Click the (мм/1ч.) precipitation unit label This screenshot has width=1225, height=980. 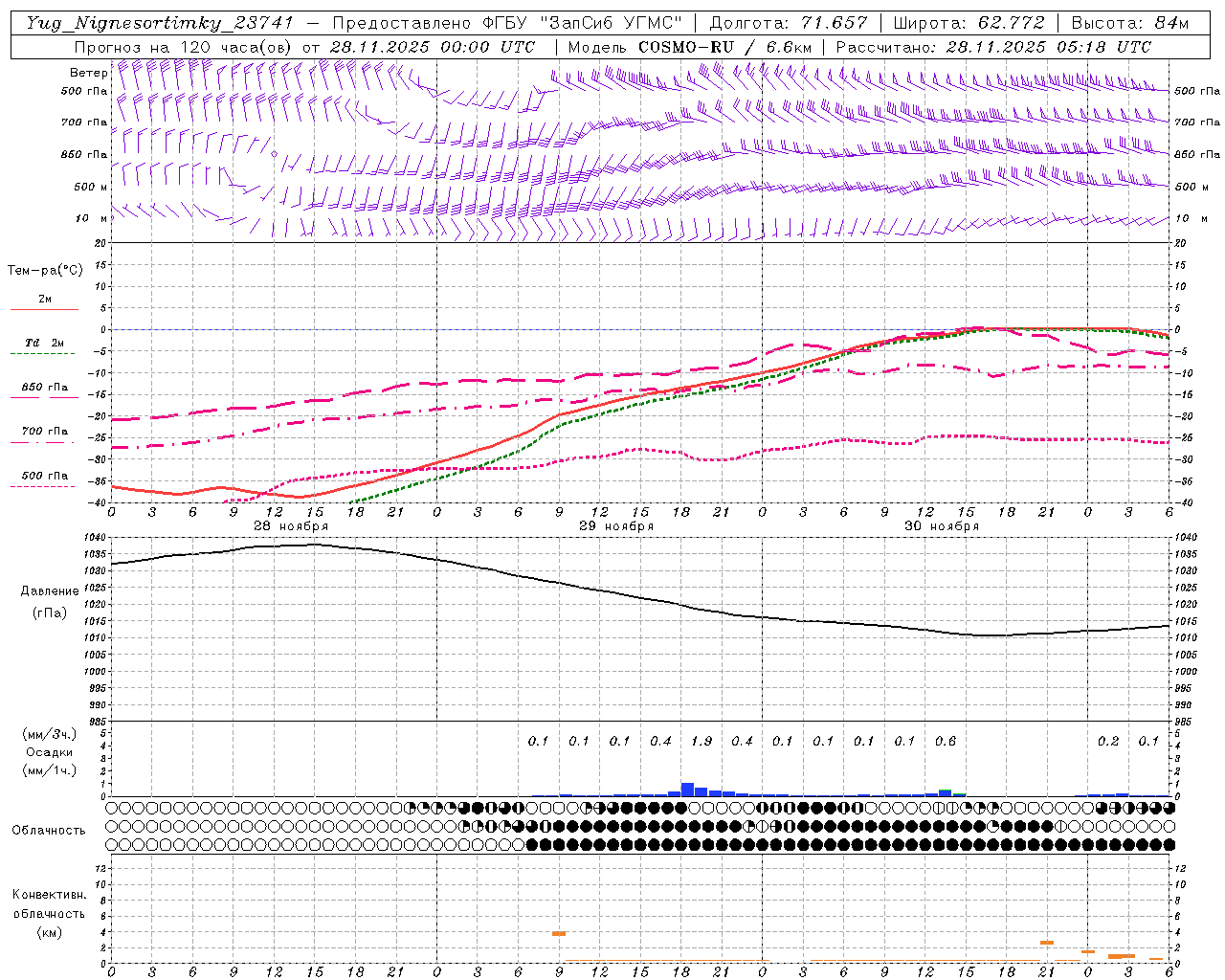pos(50,770)
